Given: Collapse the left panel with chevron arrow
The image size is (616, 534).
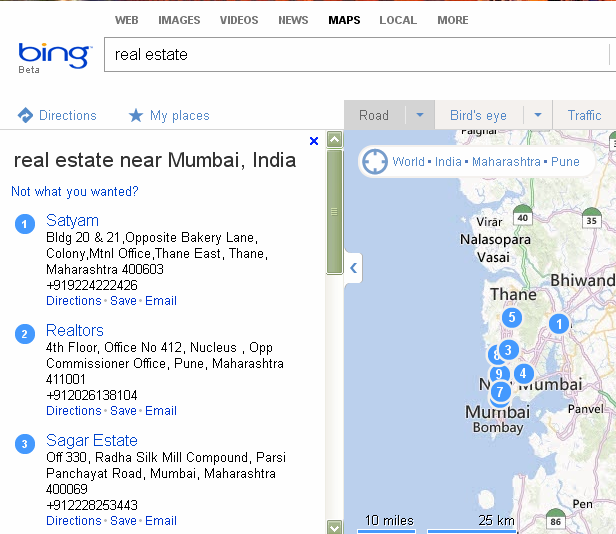Looking at the screenshot, I should tap(353, 268).
